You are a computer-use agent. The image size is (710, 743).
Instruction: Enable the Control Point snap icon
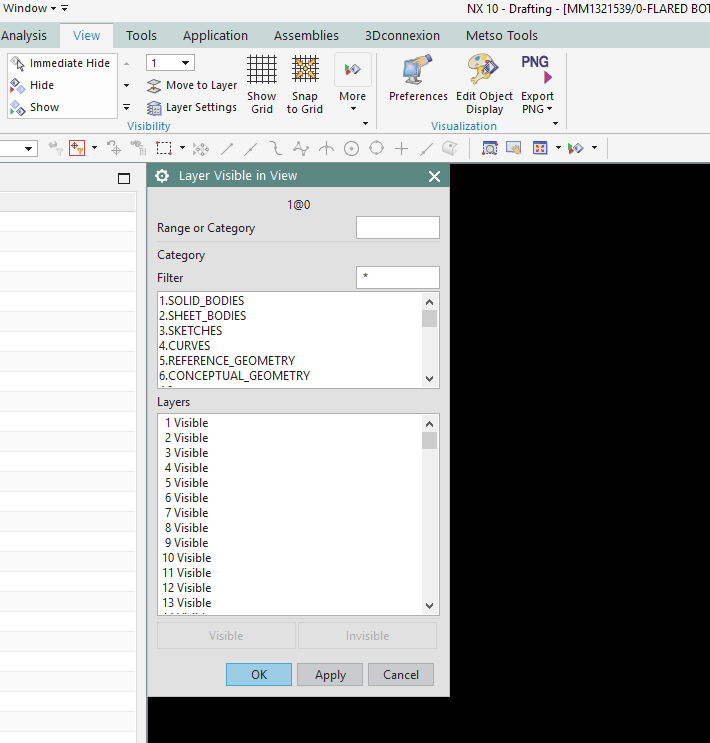coord(275,148)
